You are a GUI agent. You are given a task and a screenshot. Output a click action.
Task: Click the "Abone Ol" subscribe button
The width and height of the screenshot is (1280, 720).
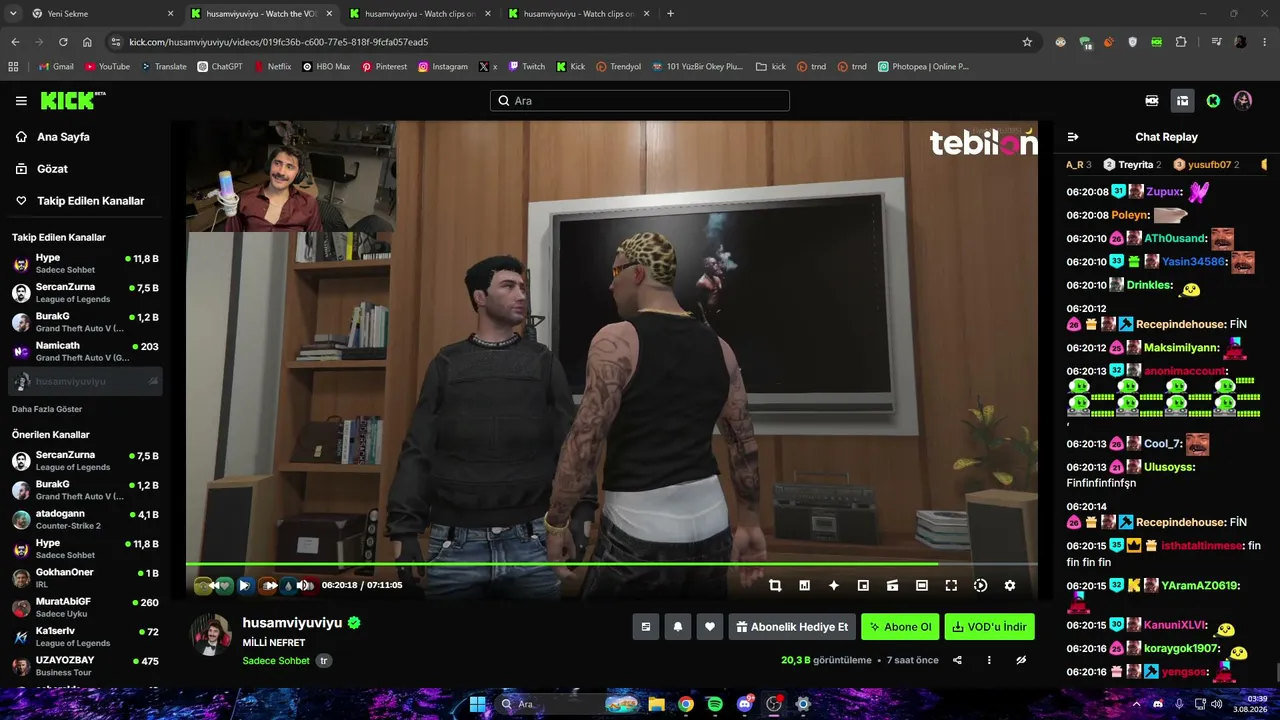(900, 627)
